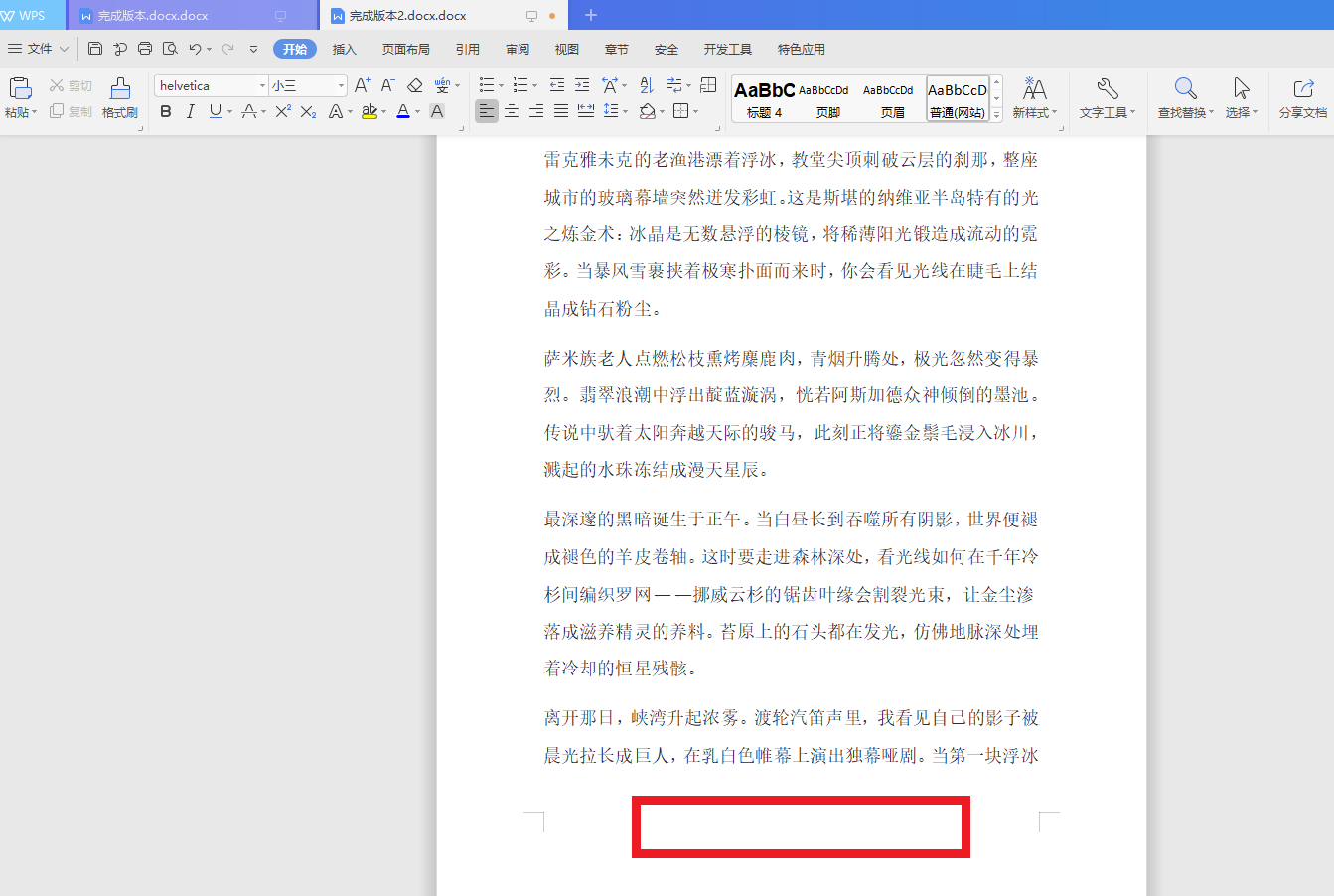Viewport: 1334px width, 896px height.
Task: Toggle italic formatting
Action: (x=190, y=111)
